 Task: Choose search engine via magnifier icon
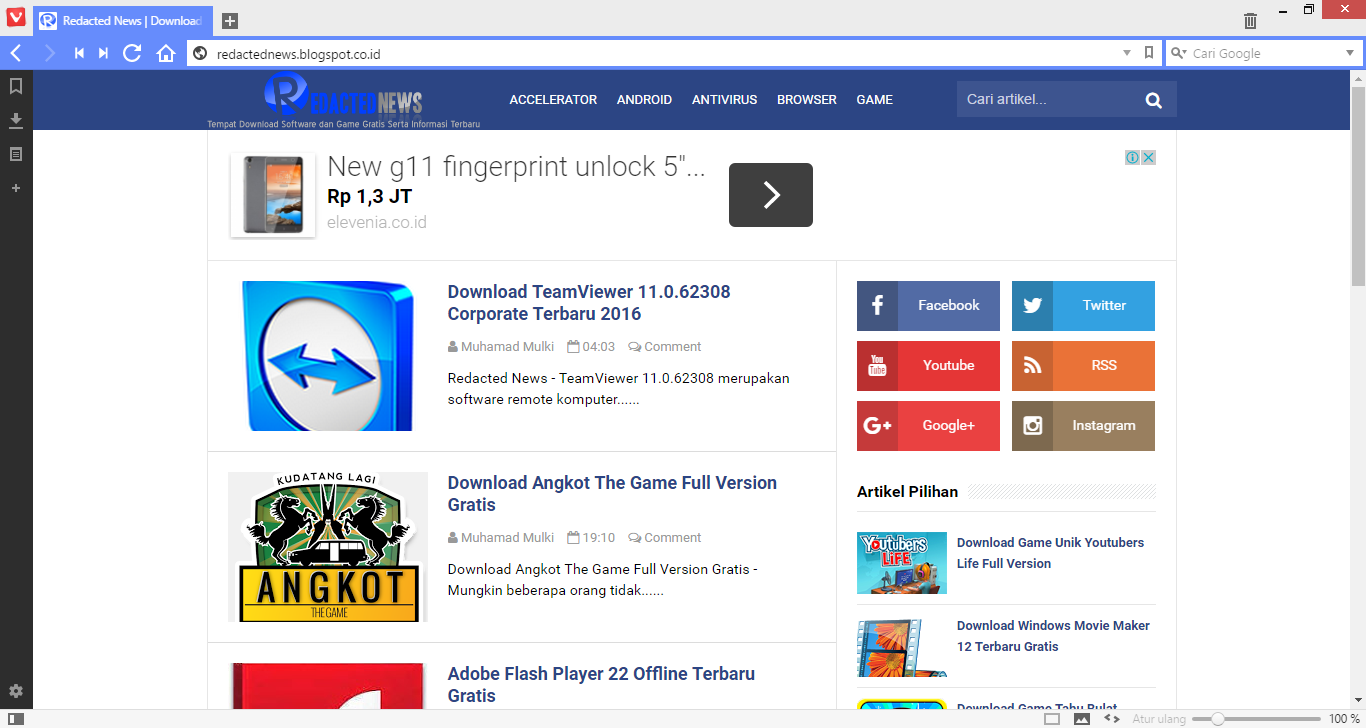(x=1179, y=53)
